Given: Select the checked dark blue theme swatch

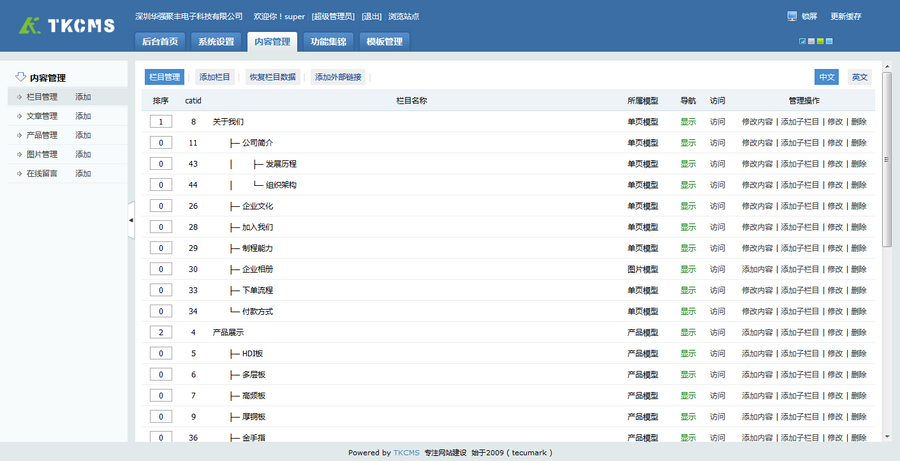Looking at the screenshot, I should tap(802, 41).
